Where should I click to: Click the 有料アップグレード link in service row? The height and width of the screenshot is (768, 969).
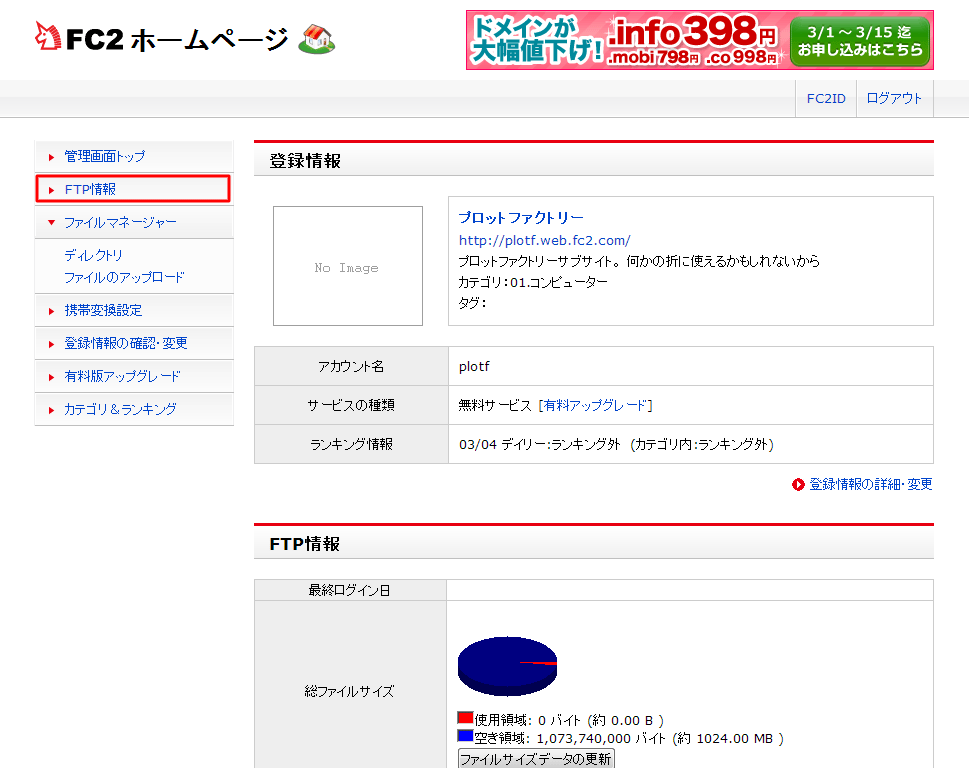click(x=596, y=405)
